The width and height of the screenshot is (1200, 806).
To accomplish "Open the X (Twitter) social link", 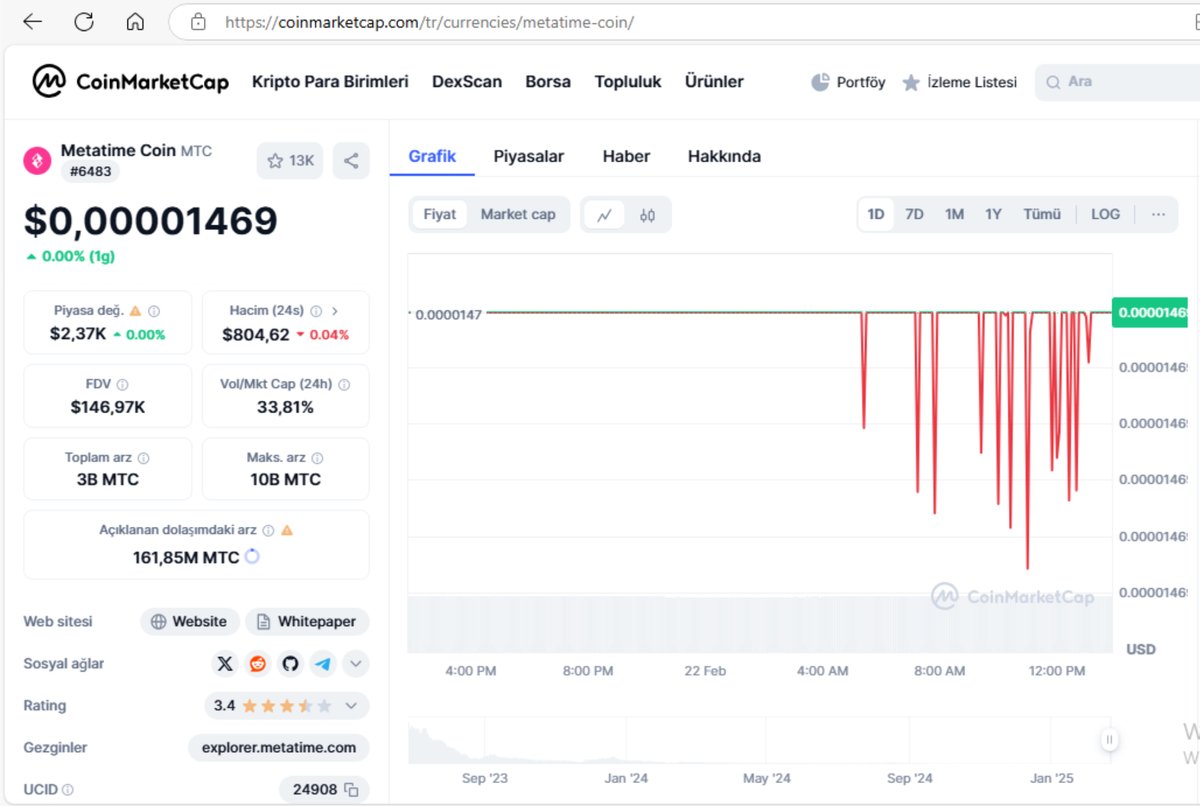I will pos(225,663).
